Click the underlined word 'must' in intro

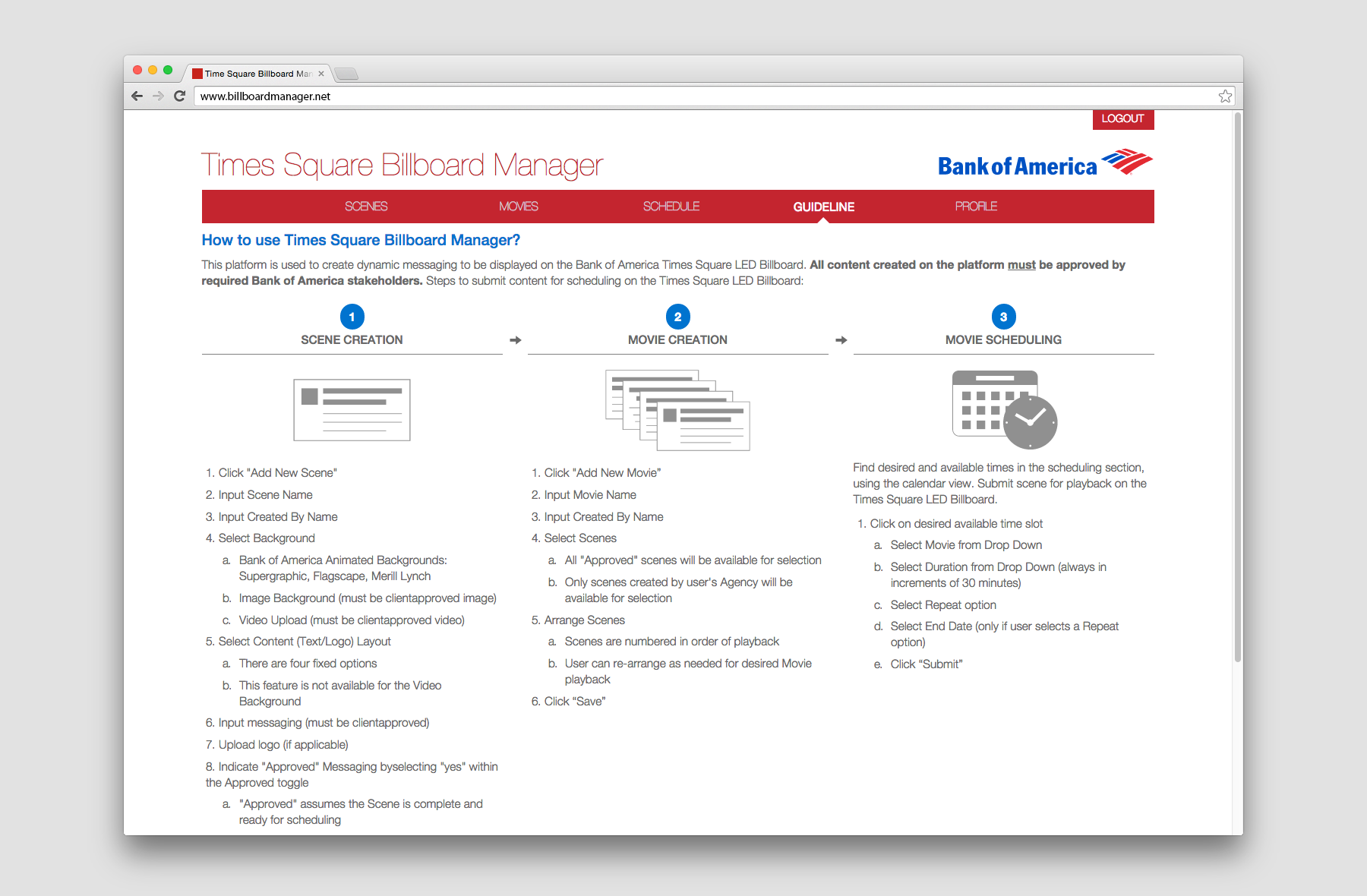[x=1021, y=265]
